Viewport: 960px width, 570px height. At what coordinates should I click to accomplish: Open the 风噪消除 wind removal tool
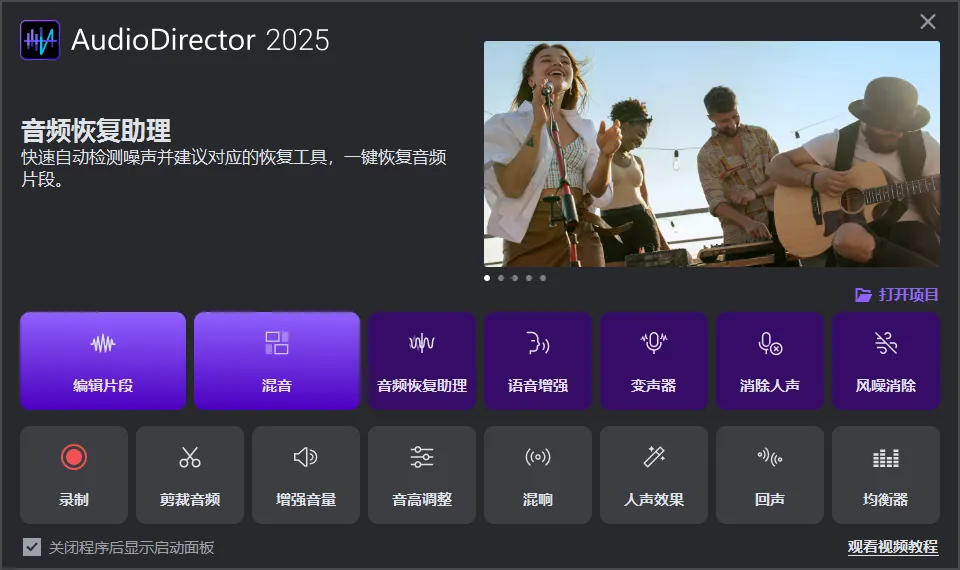pos(886,361)
